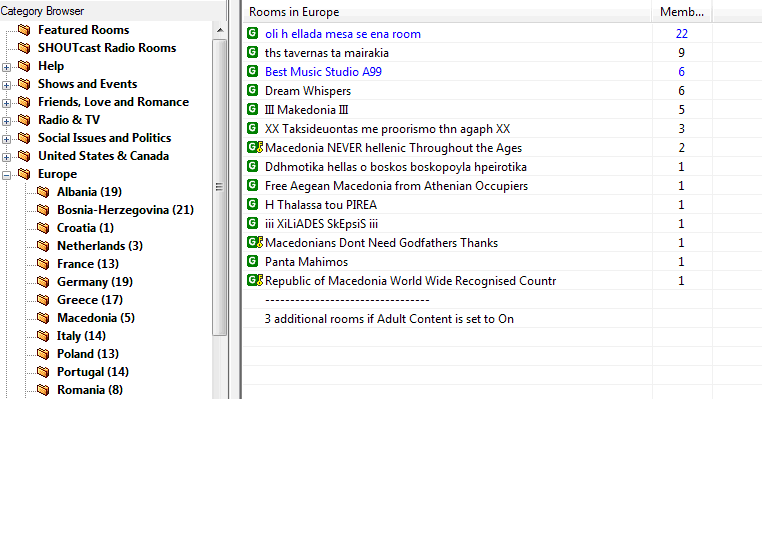Click the G icon beside 'ths tavernas ta mairakia'
The height and width of the screenshot is (544, 762).
(252, 52)
